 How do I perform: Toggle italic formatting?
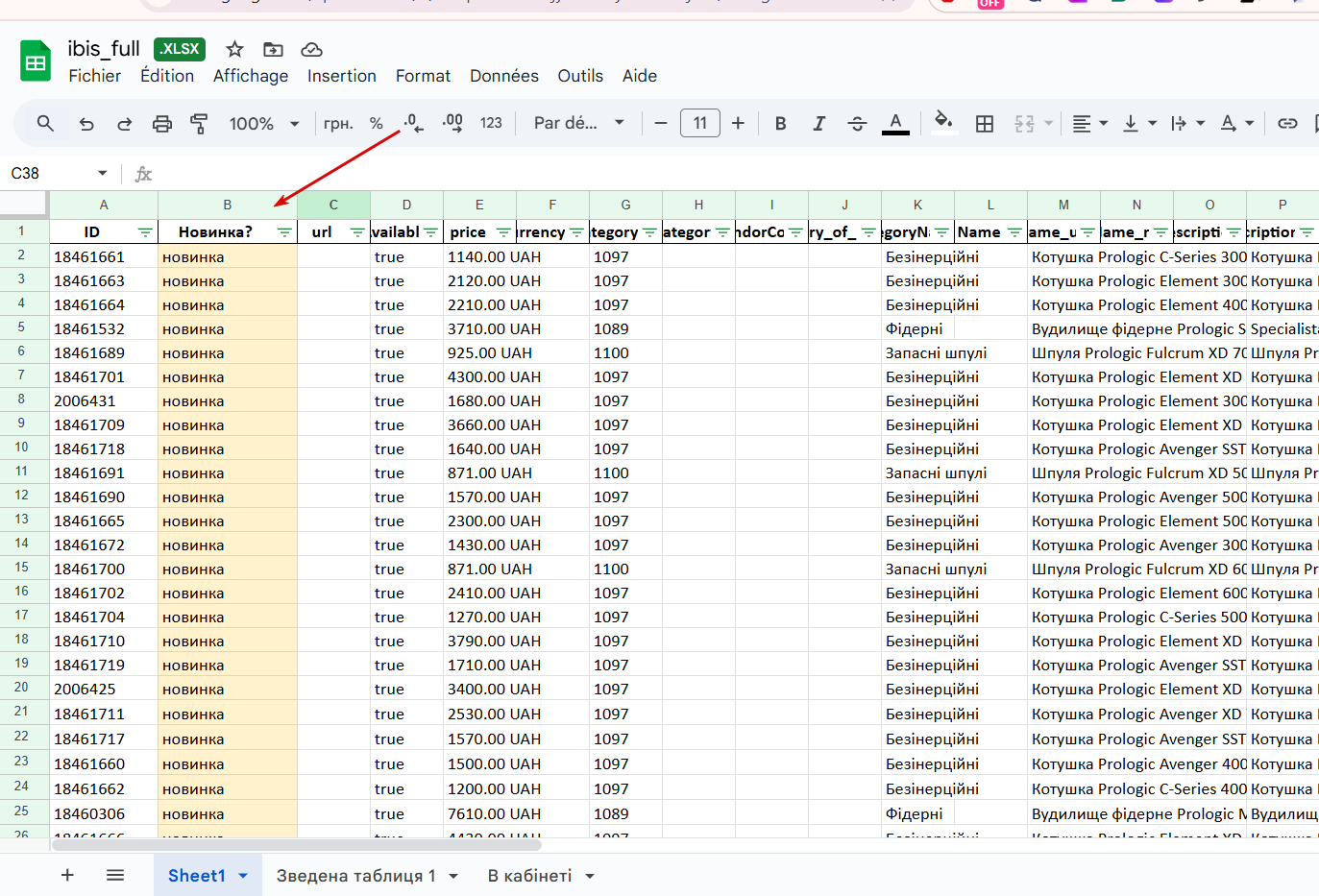[x=819, y=123]
